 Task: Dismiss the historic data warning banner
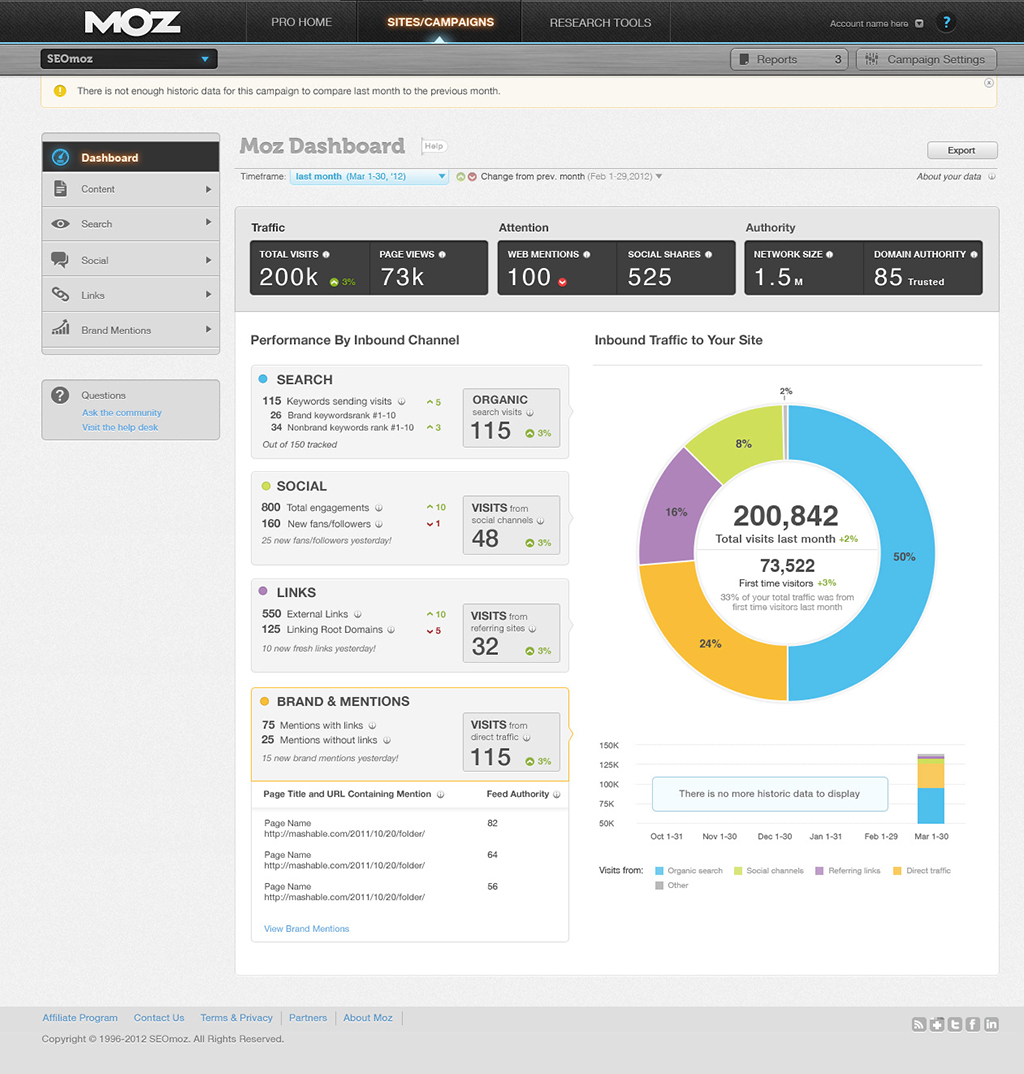pos(988,83)
